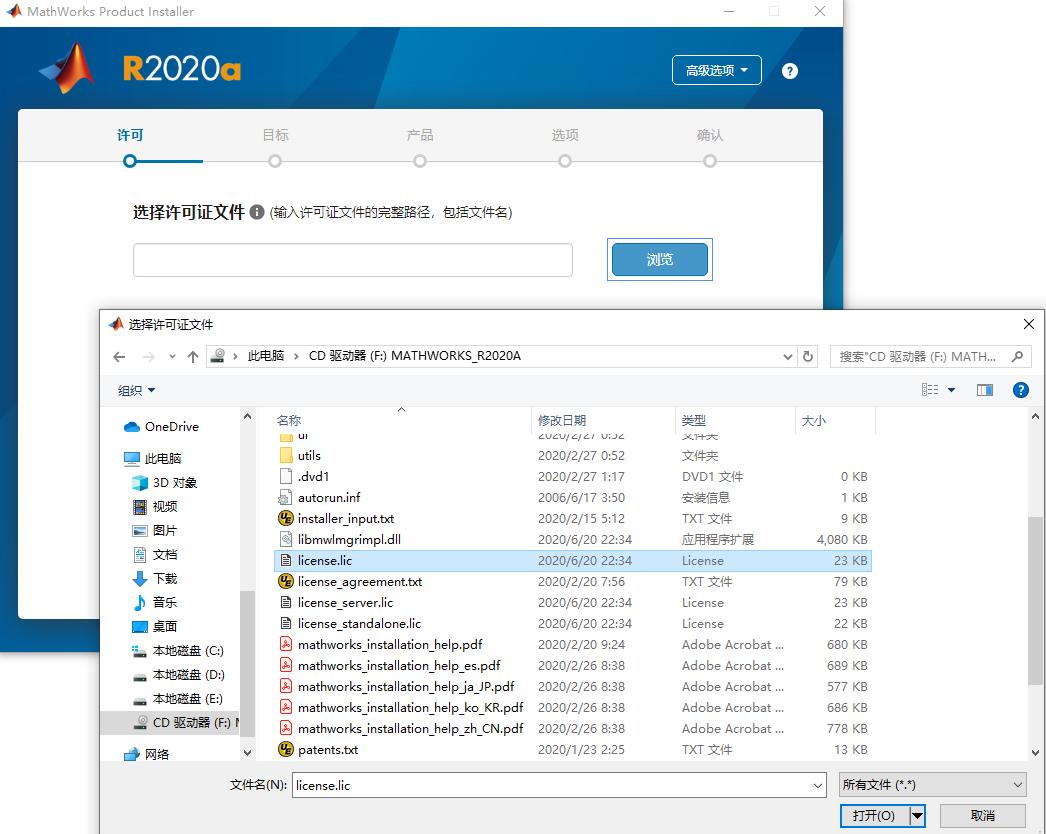This screenshot has height=834, width=1046.
Task: Sort files by the 名称 column header
Action: click(288, 420)
